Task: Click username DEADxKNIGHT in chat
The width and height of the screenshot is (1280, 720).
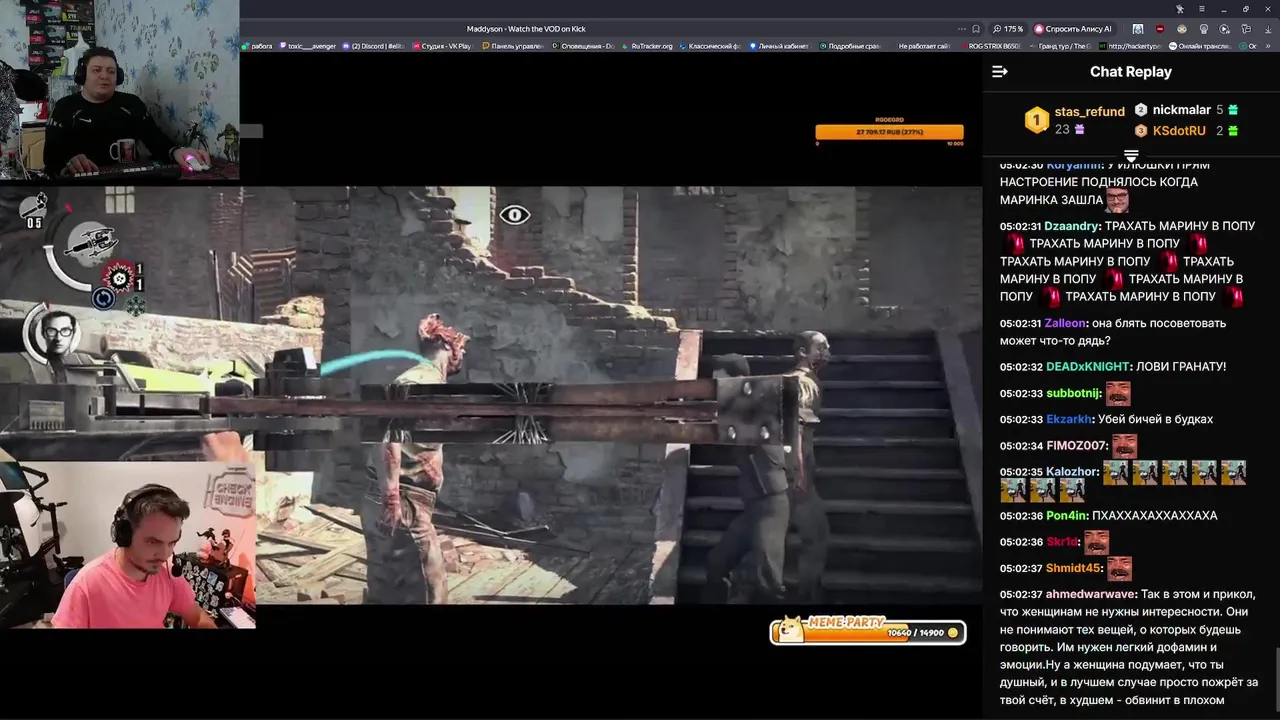Action: pyautogui.click(x=1088, y=367)
